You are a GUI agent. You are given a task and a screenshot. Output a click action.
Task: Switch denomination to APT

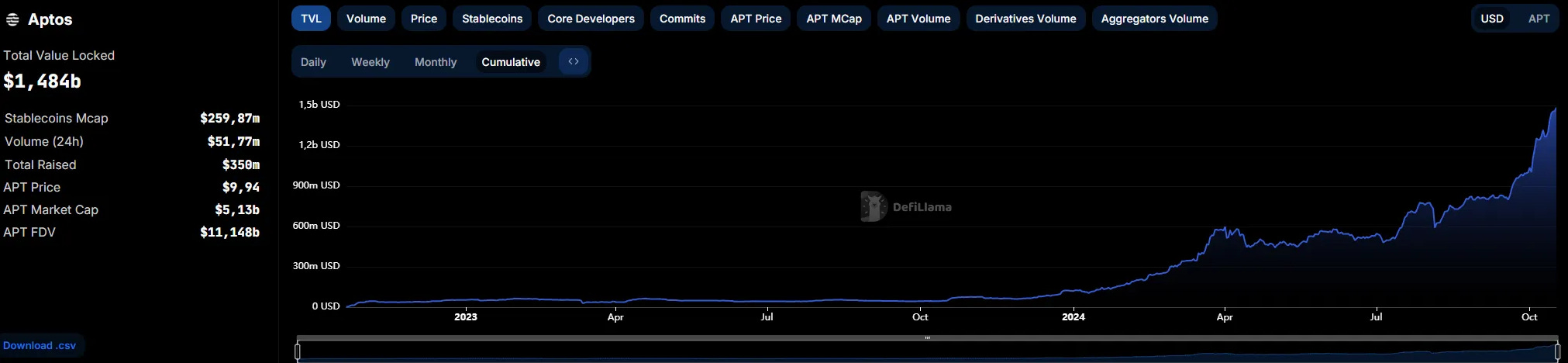click(x=1539, y=19)
